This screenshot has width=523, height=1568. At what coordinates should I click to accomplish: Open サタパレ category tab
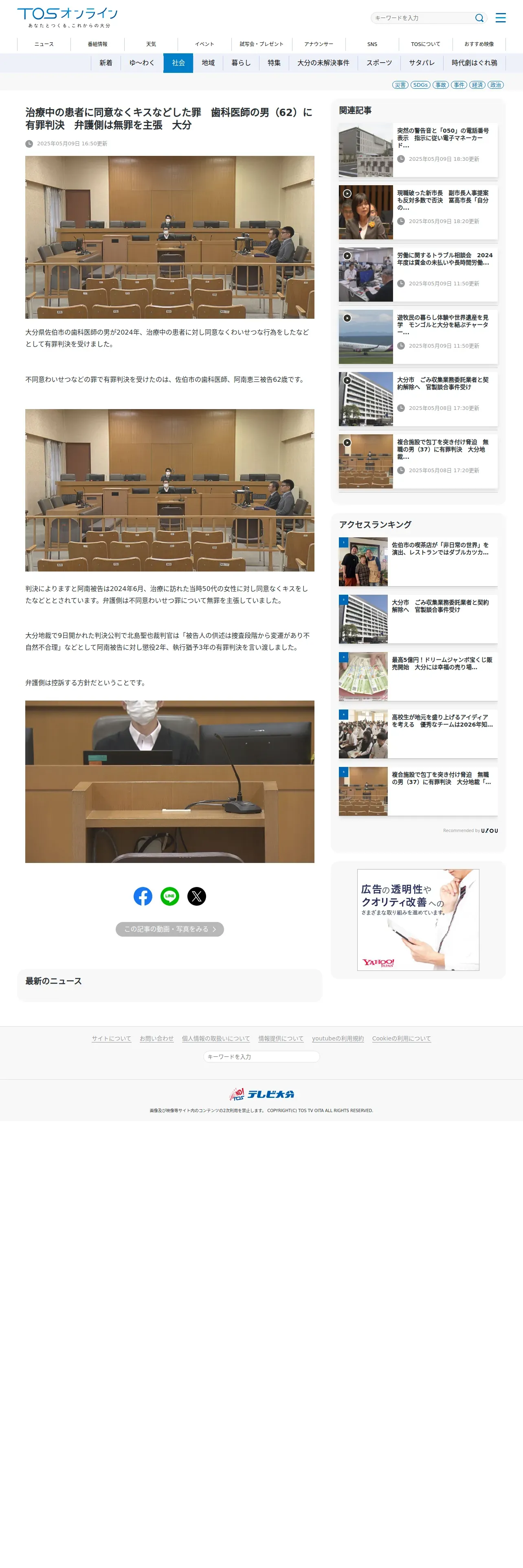(x=422, y=63)
